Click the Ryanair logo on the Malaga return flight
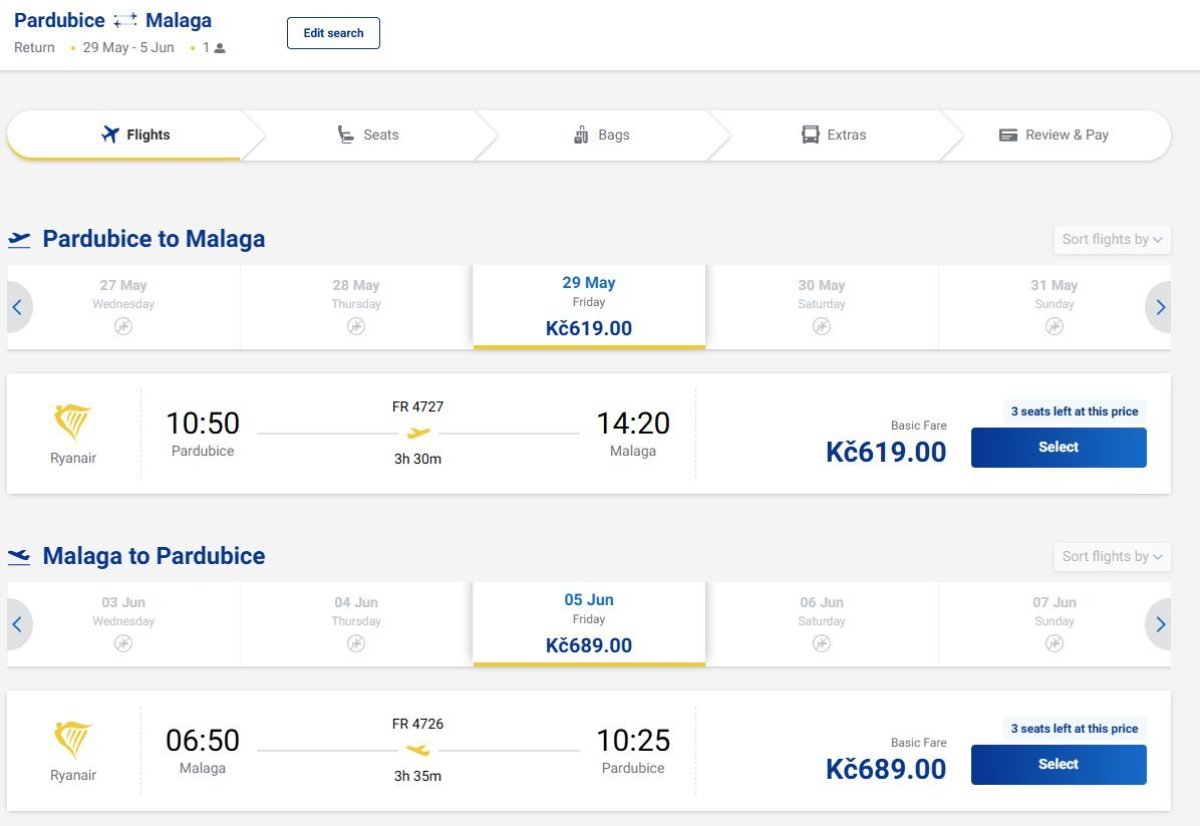The height and width of the screenshot is (826, 1200). (x=73, y=741)
